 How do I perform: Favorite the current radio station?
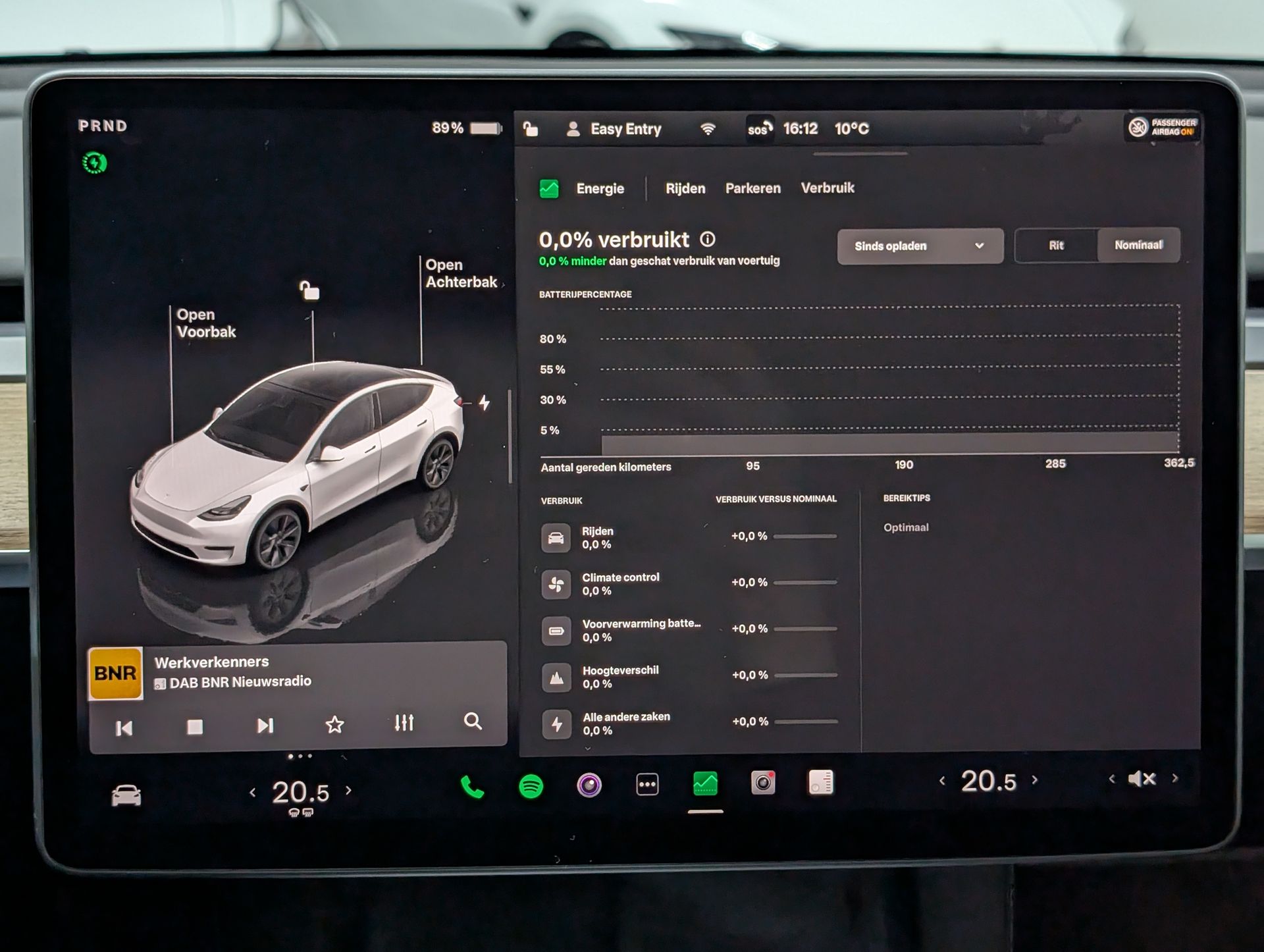click(334, 725)
